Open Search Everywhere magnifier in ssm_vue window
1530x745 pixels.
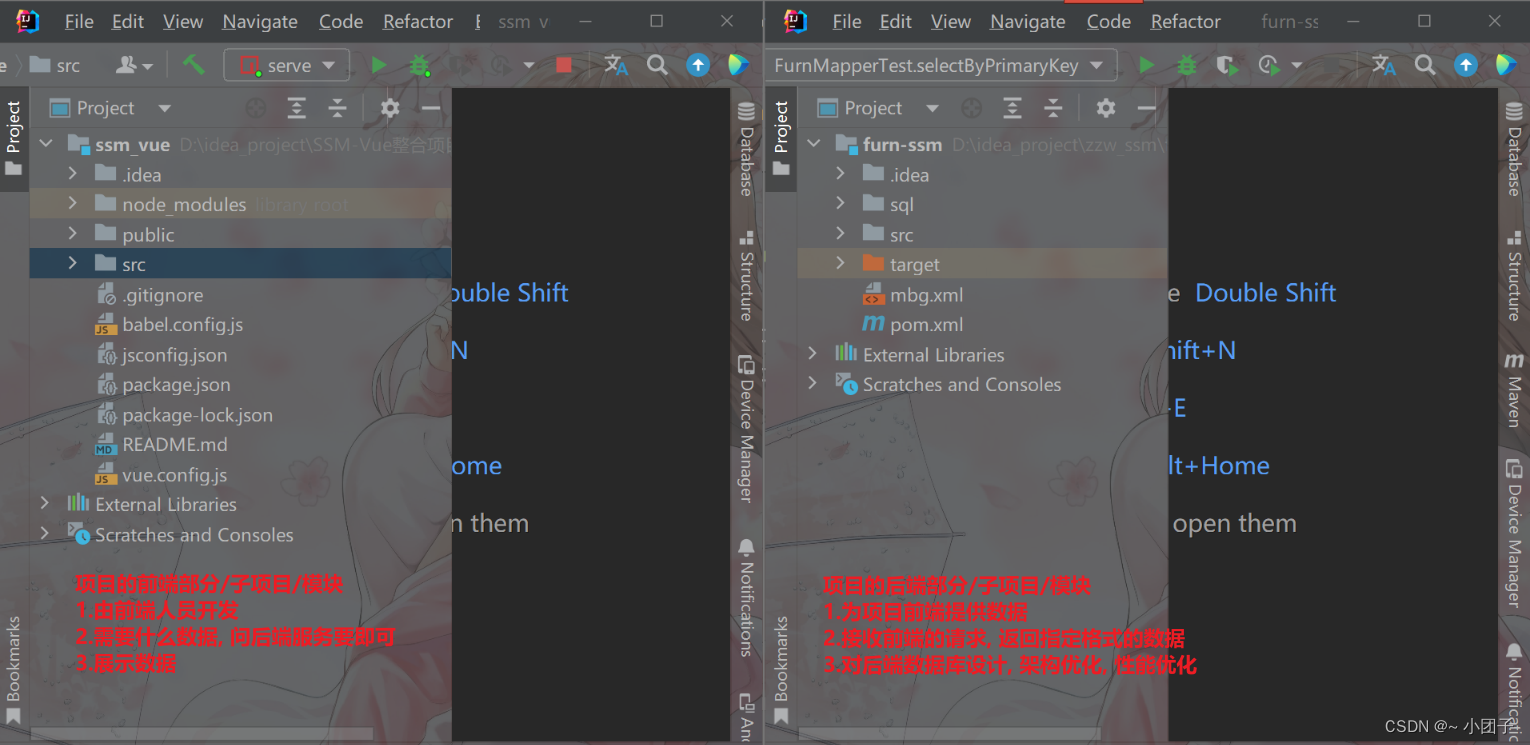coord(657,65)
